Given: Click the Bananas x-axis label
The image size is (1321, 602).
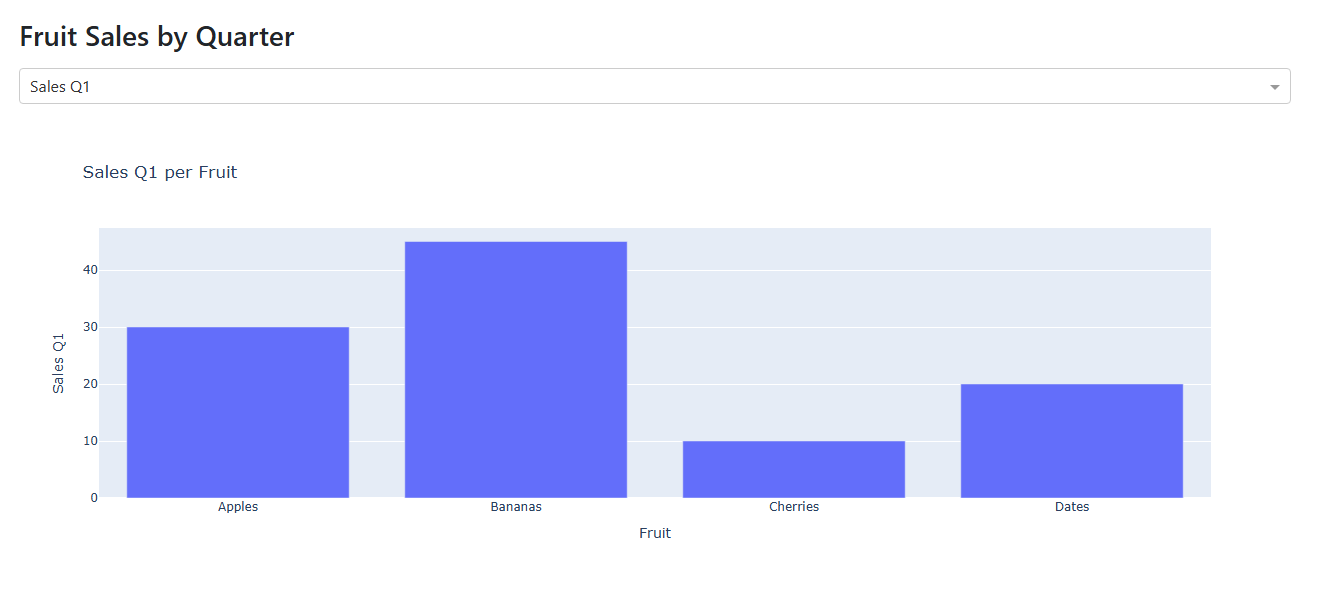Looking at the screenshot, I should 516,507.
